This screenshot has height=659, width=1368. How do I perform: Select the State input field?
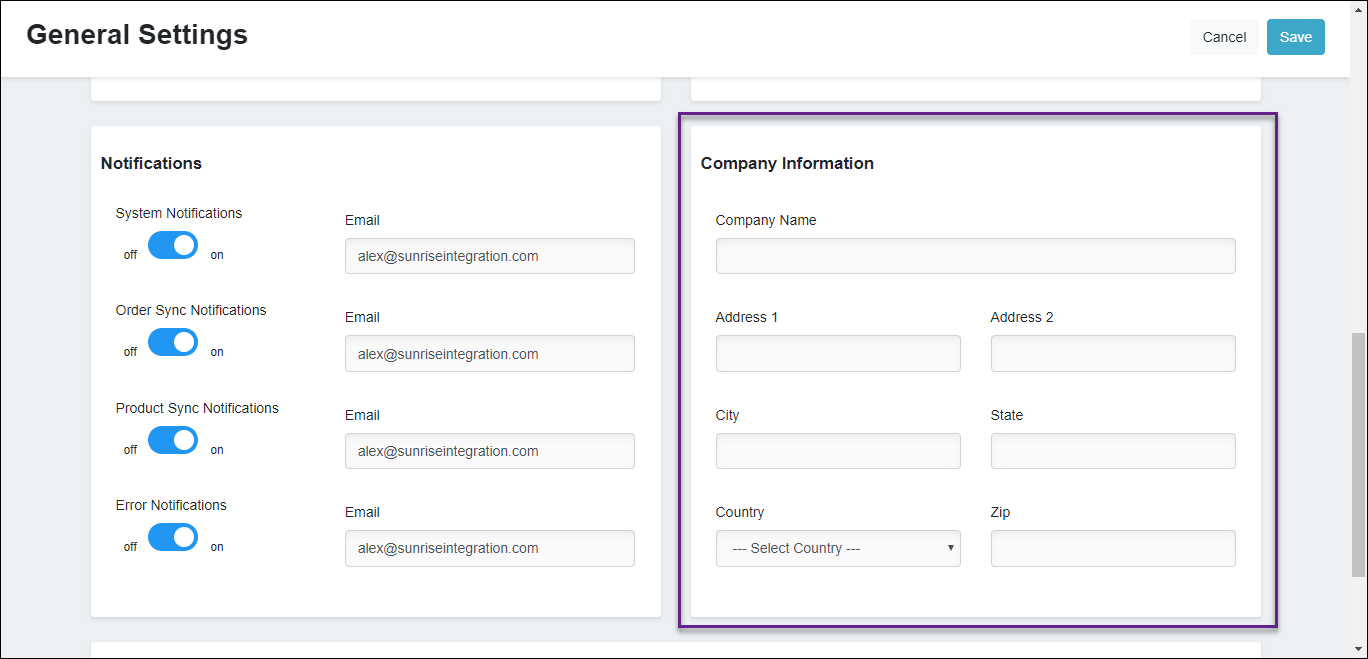(x=1112, y=451)
